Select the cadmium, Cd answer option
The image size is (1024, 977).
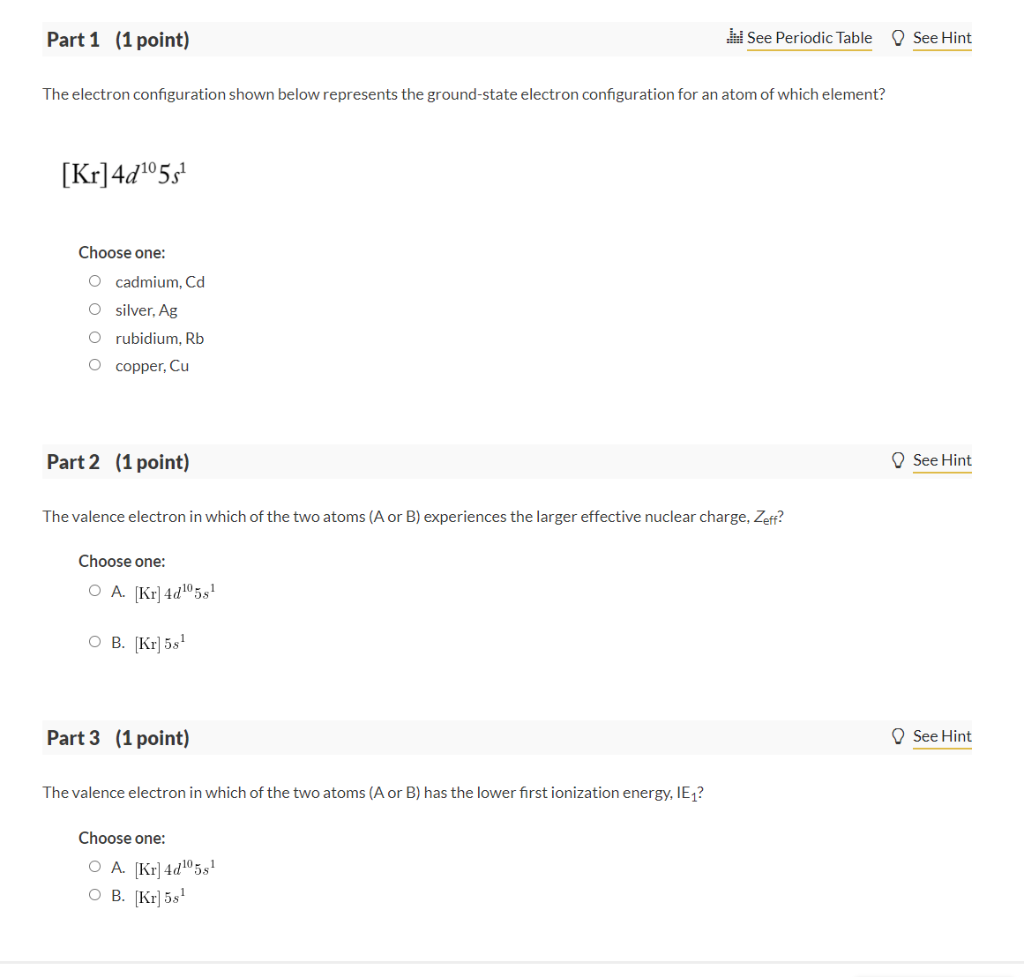(x=94, y=280)
